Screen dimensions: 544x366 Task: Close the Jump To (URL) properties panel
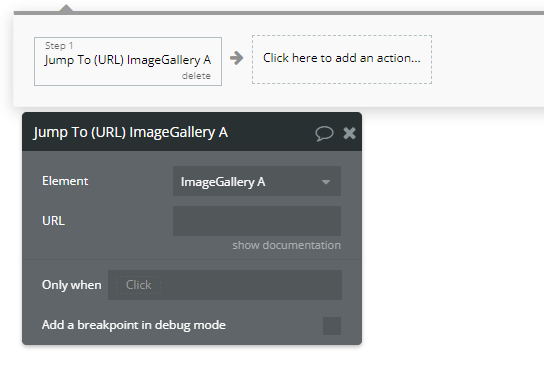click(349, 133)
